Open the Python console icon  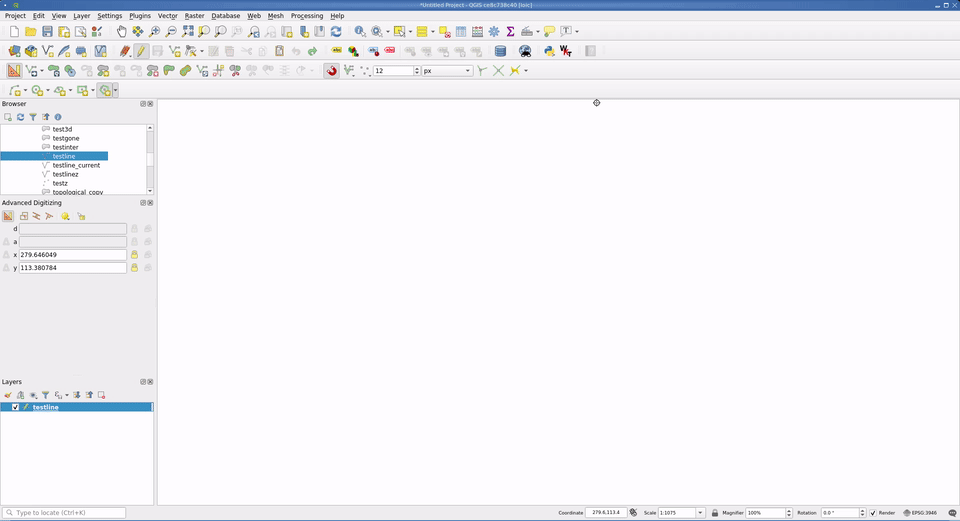point(549,51)
